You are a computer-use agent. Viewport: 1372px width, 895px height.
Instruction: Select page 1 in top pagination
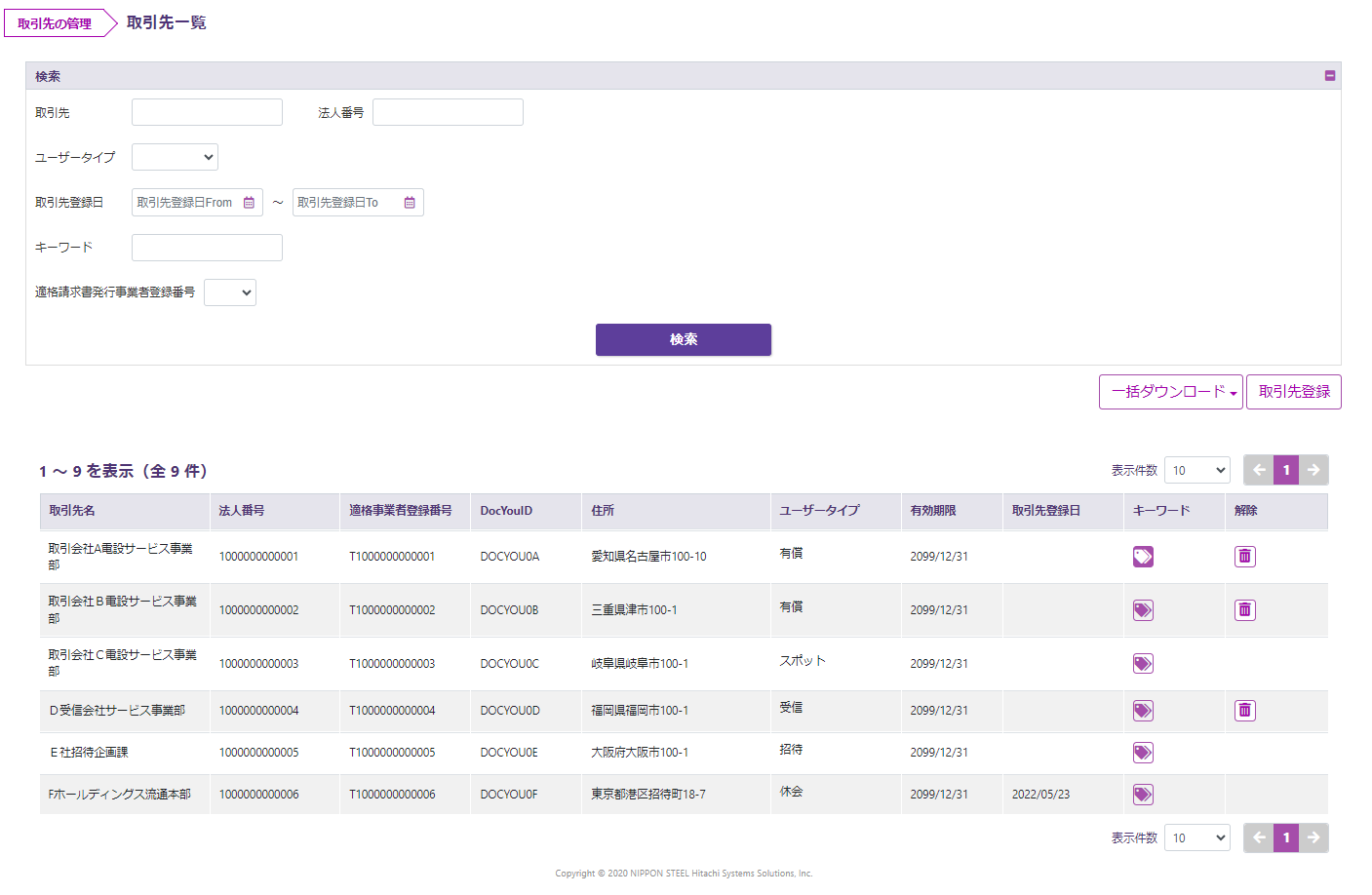click(x=1286, y=470)
